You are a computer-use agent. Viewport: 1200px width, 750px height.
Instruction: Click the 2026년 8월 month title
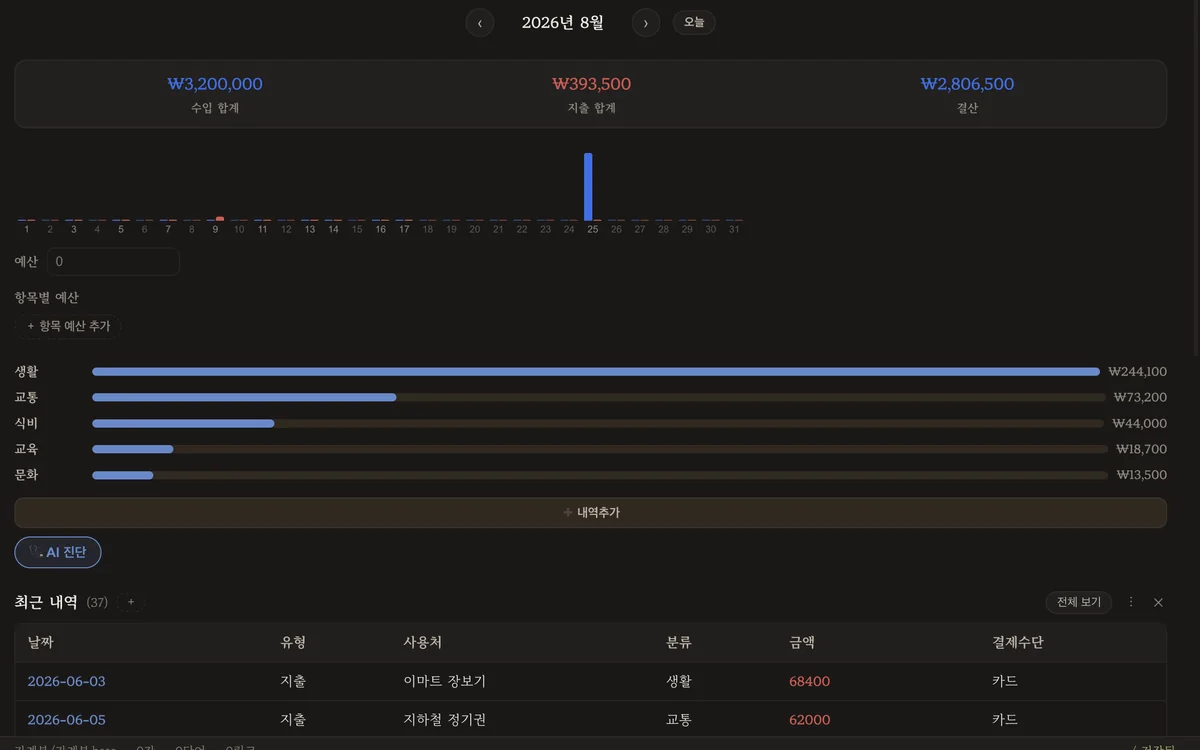(x=563, y=22)
